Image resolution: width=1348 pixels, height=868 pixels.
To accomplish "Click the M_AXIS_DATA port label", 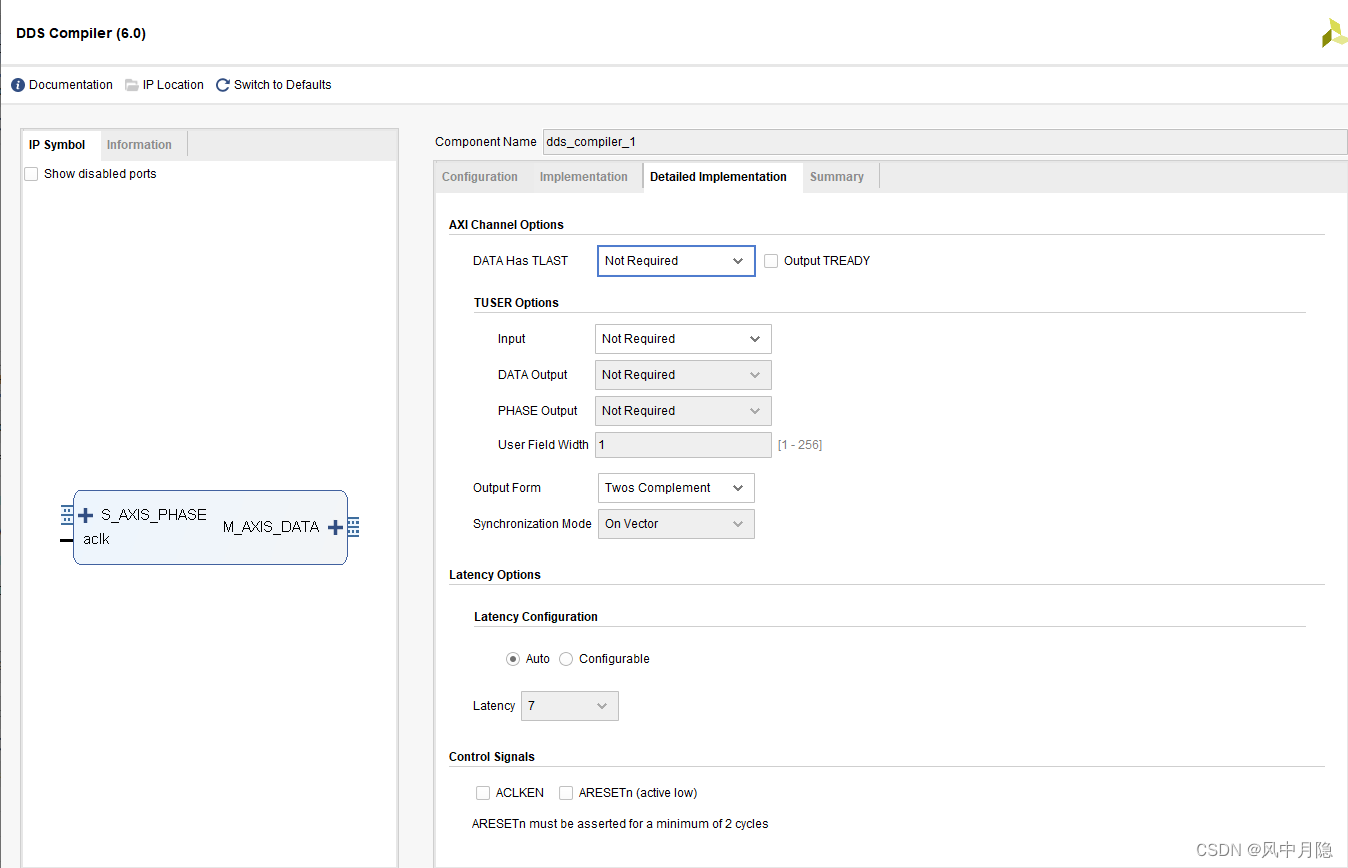I will tap(271, 527).
